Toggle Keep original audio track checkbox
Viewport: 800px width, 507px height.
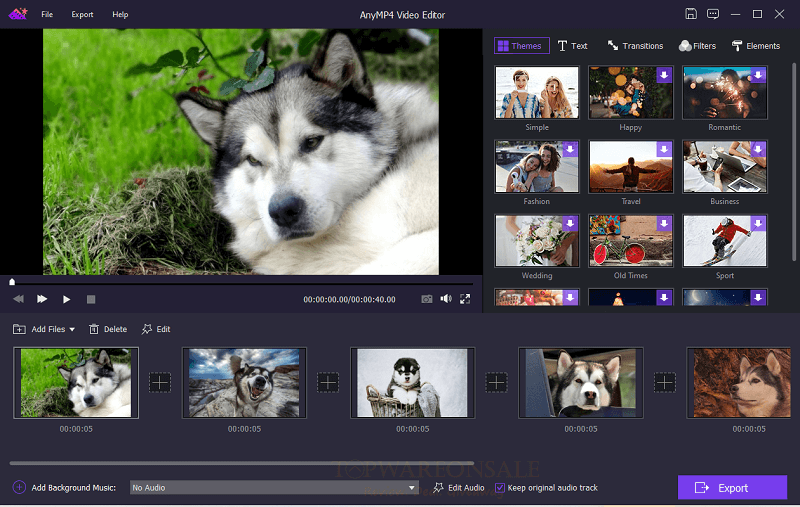click(500, 488)
